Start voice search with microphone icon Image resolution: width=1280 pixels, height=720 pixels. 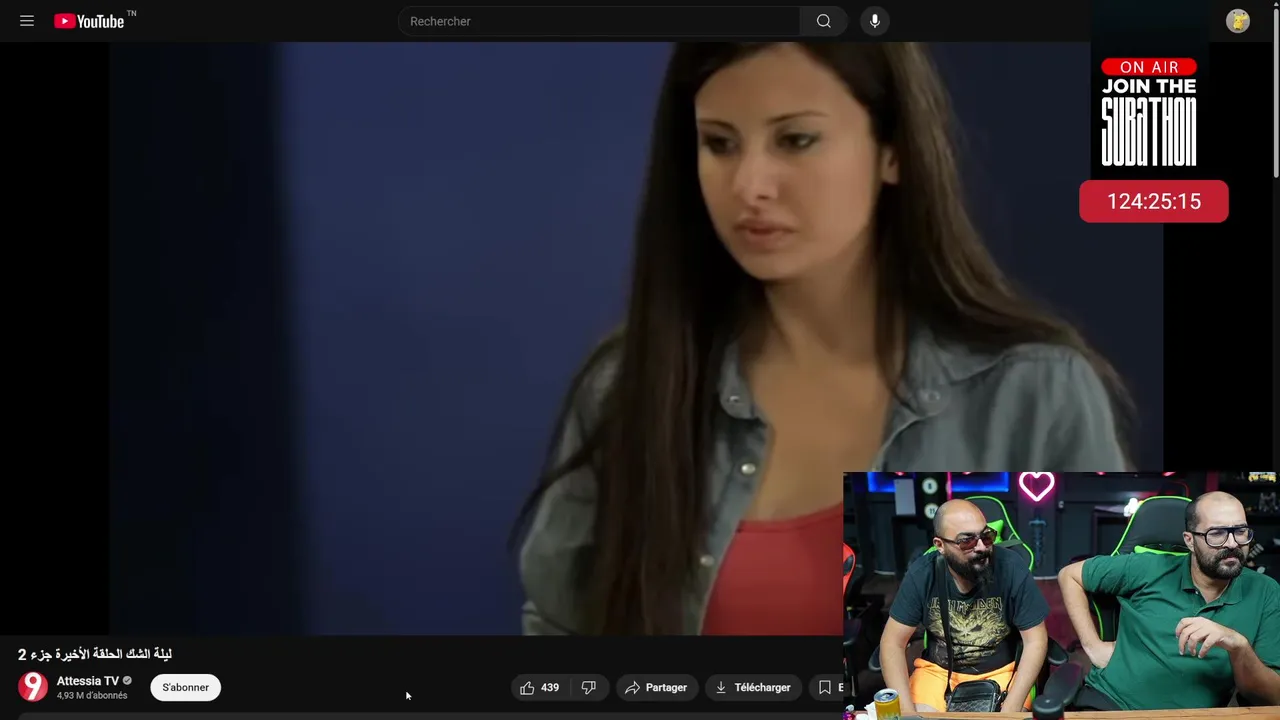pos(875,21)
